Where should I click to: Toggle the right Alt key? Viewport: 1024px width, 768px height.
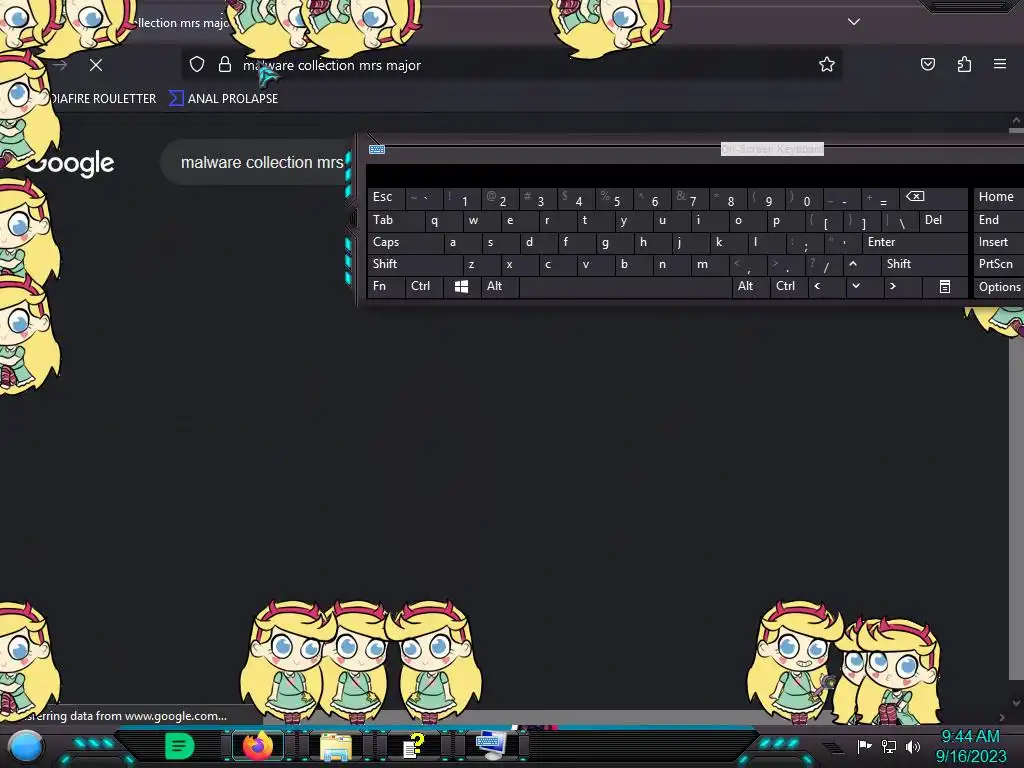[x=750, y=287]
